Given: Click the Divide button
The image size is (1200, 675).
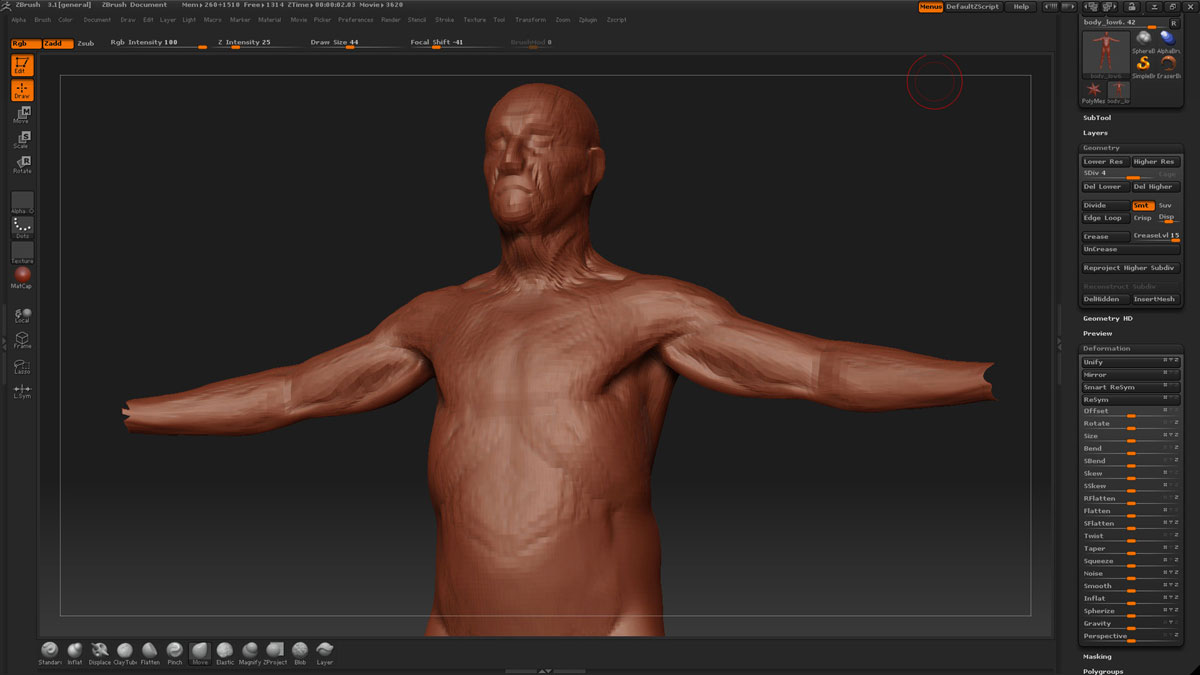Looking at the screenshot, I should [x=1105, y=205].
